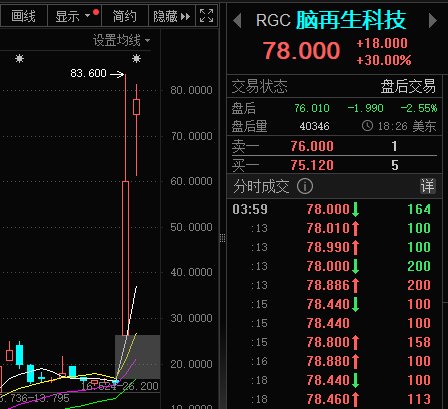This screenshot has height=409, width=448.
Task: Click the 50.0000 price axis label
Action: point(191,227)
